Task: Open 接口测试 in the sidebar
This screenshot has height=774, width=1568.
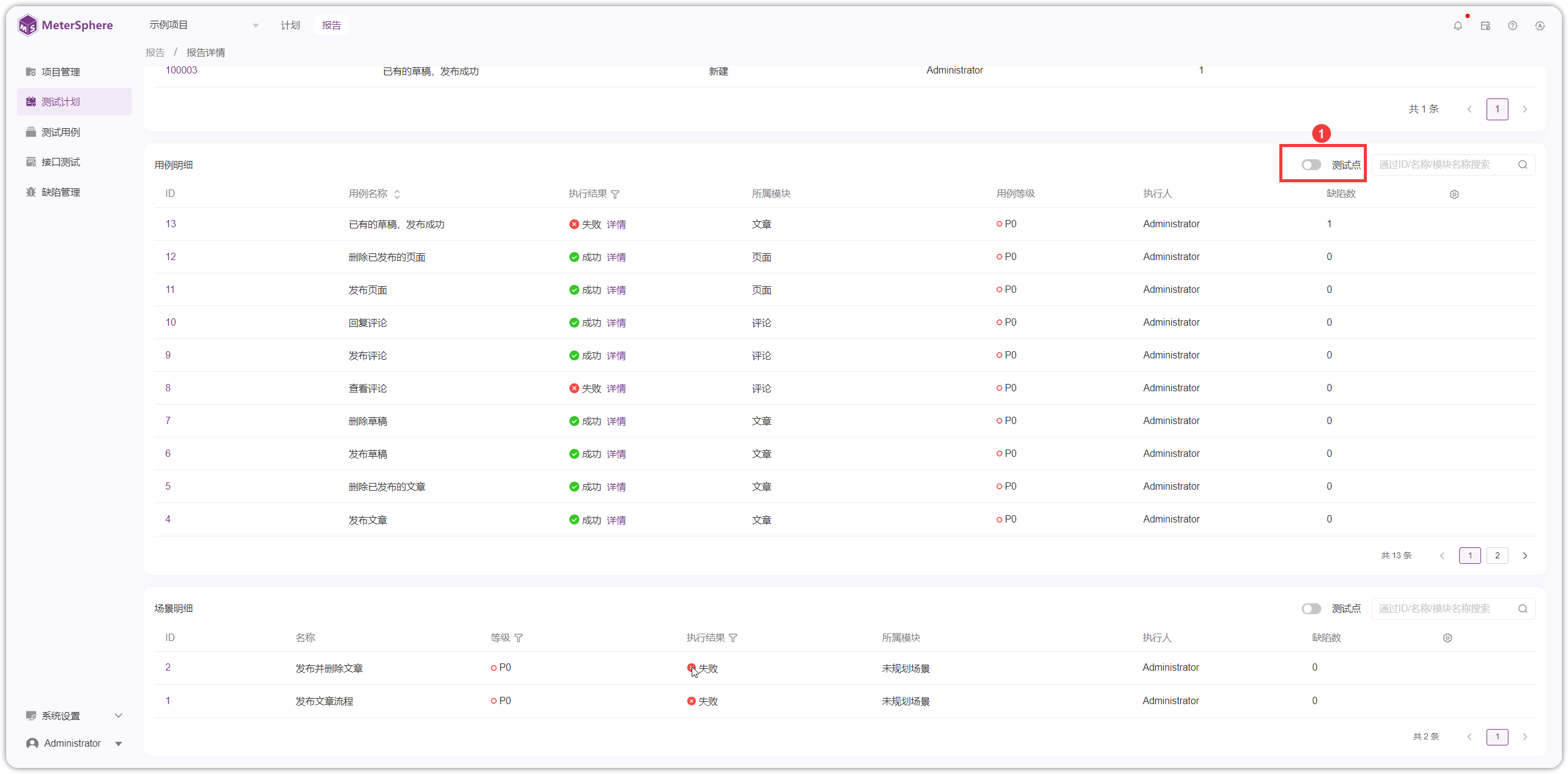Action: tap(74, 162)
